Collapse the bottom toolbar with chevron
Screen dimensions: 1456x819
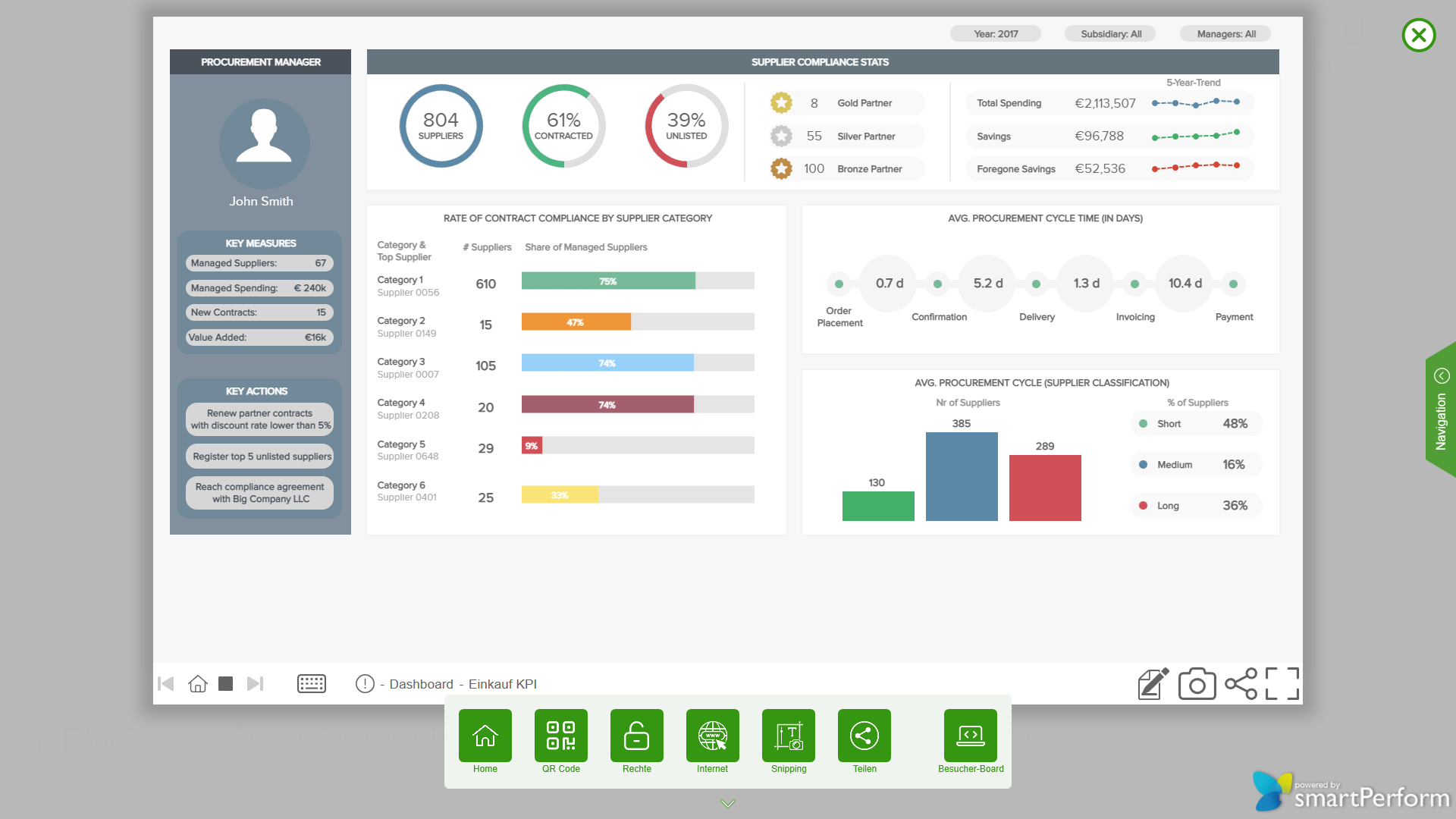pos(727,803)
